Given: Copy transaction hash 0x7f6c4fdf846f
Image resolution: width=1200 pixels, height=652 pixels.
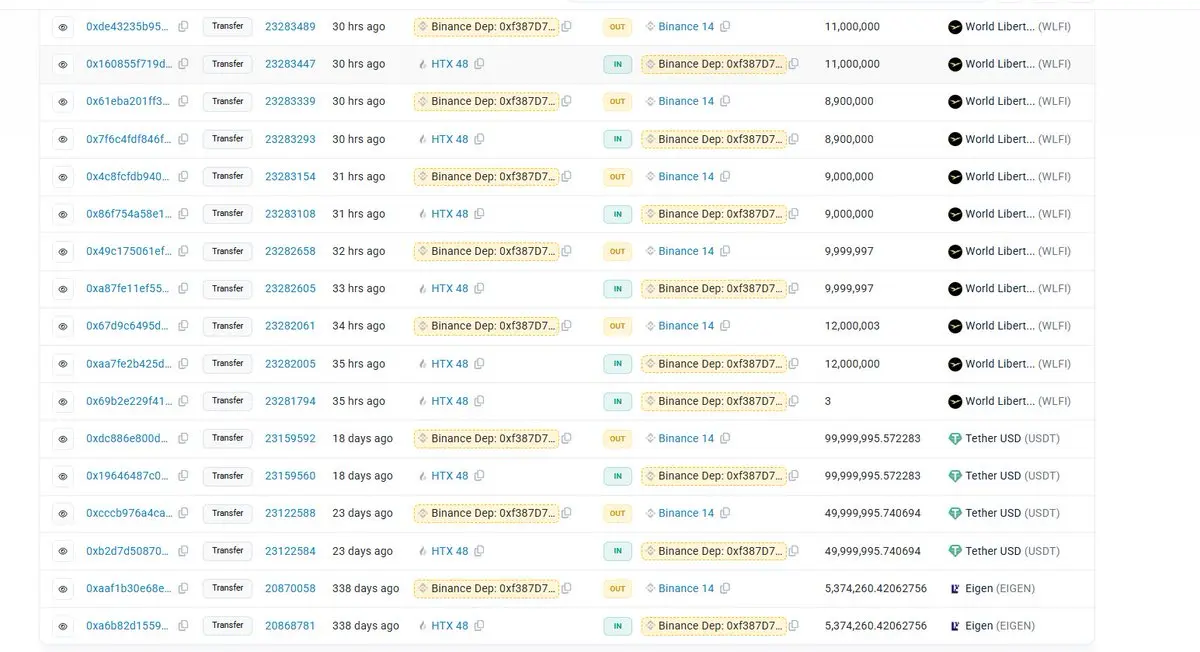Looking at the screenshot, I should [183, 139].
